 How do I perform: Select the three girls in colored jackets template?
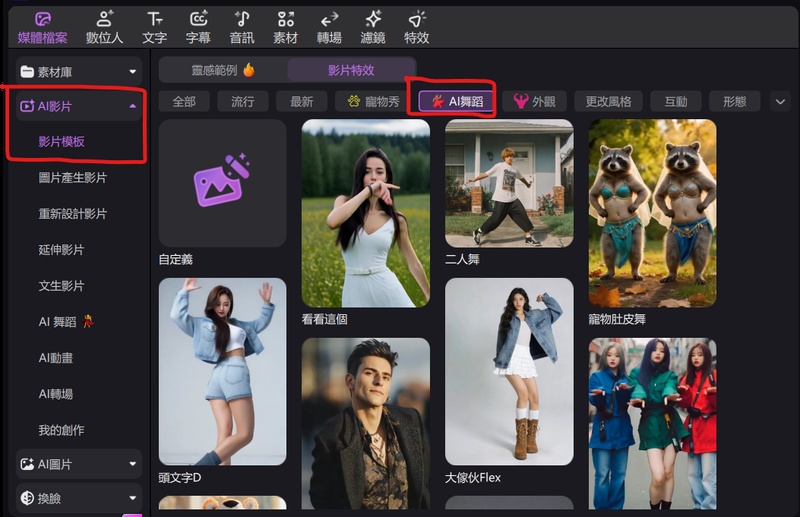pos(653,424)
